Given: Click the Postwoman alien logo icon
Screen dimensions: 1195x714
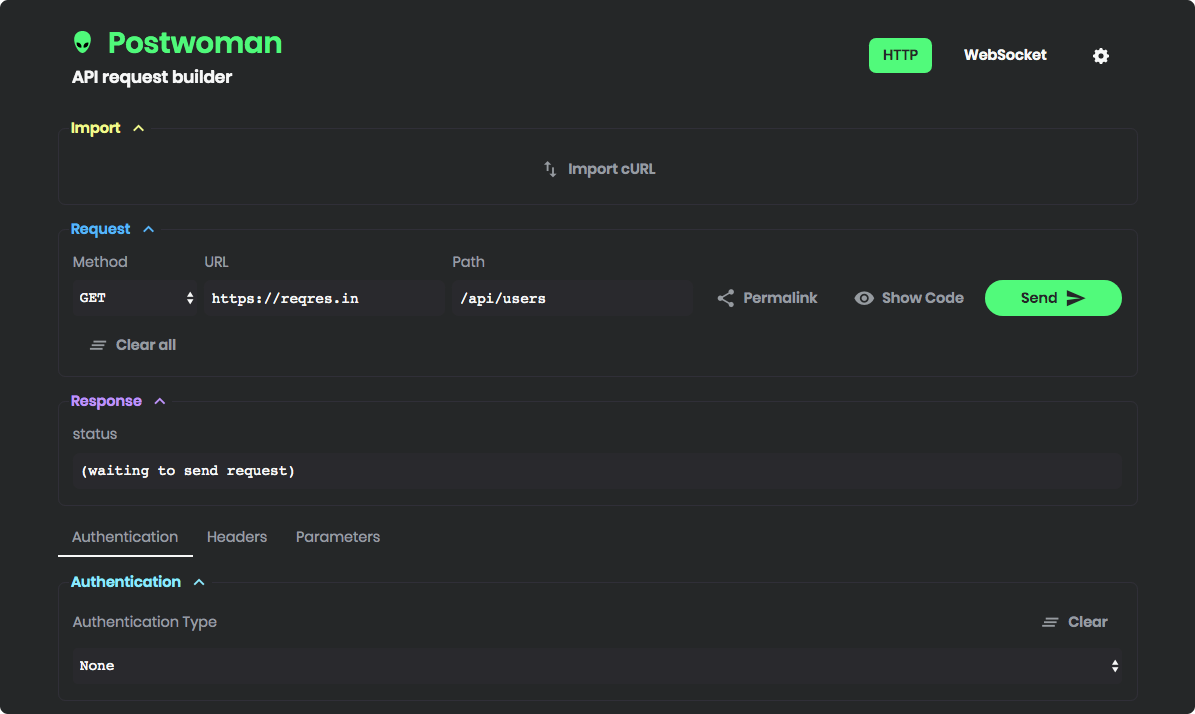Looking at the screenshot, I should pyautogui.click(x=82, y=43).
